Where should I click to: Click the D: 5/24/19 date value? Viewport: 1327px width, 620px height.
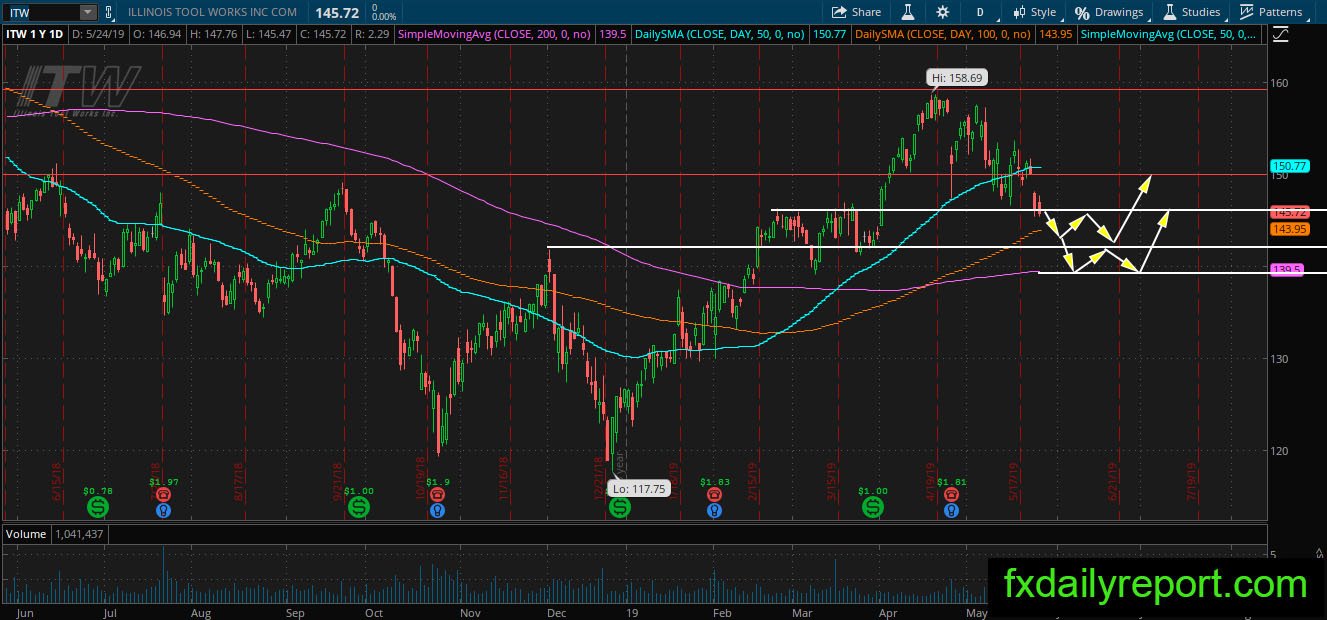click(x=100, y=34)
